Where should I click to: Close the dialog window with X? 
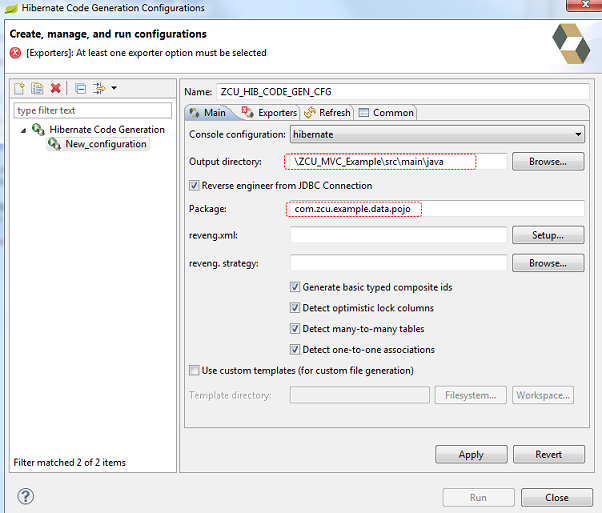click(584, 5)
